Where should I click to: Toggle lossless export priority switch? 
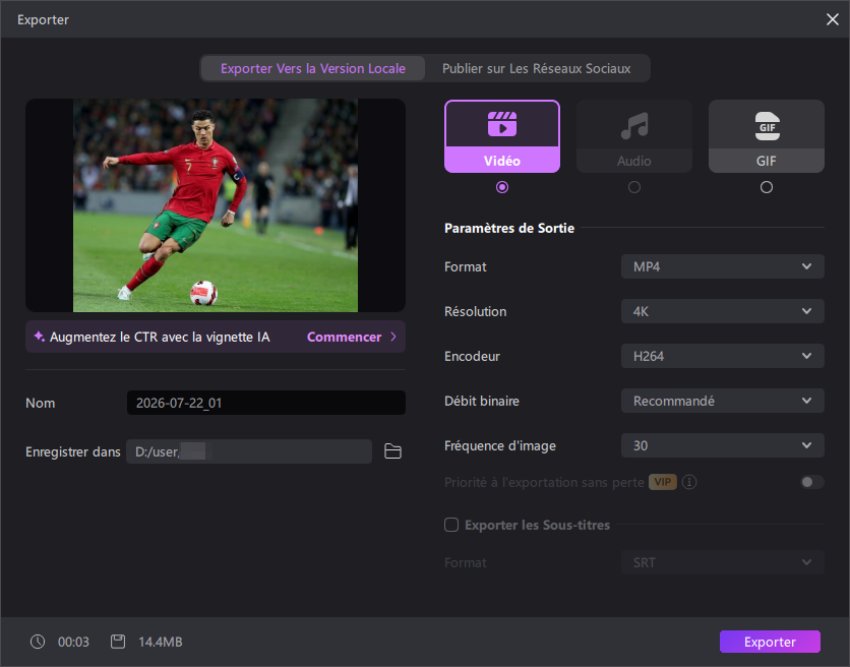coord(812,482)
